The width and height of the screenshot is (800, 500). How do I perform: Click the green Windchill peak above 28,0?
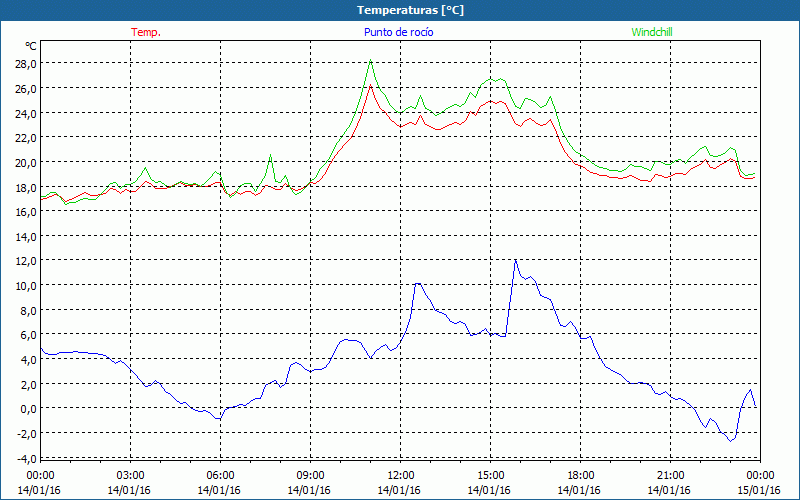tap(371, 60)
